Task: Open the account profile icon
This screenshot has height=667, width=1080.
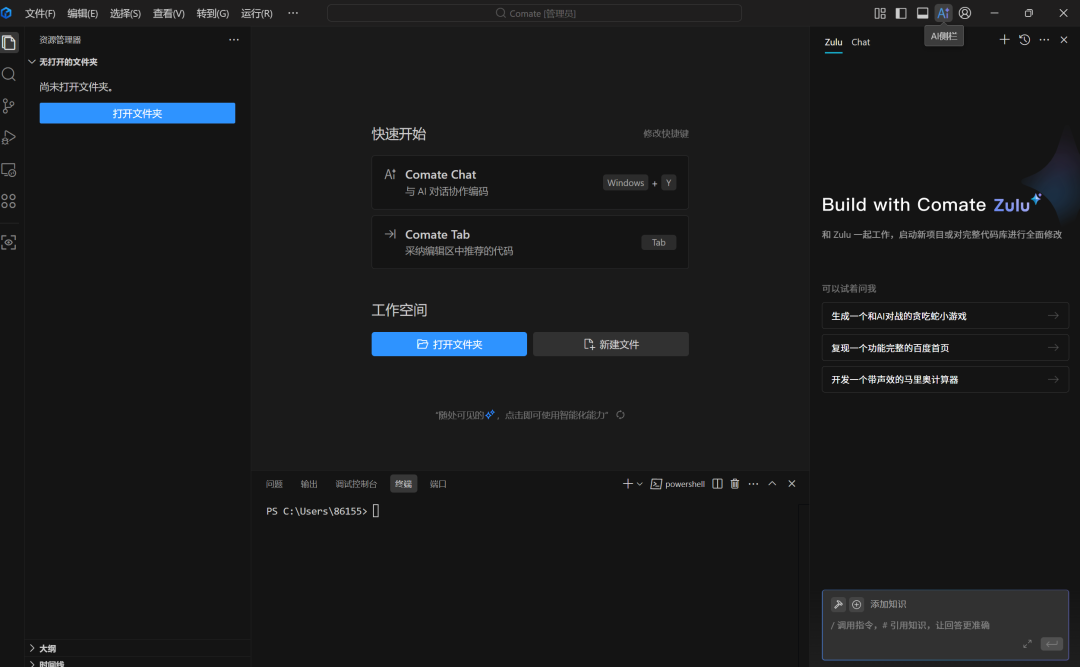Action: click(x=965, y=13)
